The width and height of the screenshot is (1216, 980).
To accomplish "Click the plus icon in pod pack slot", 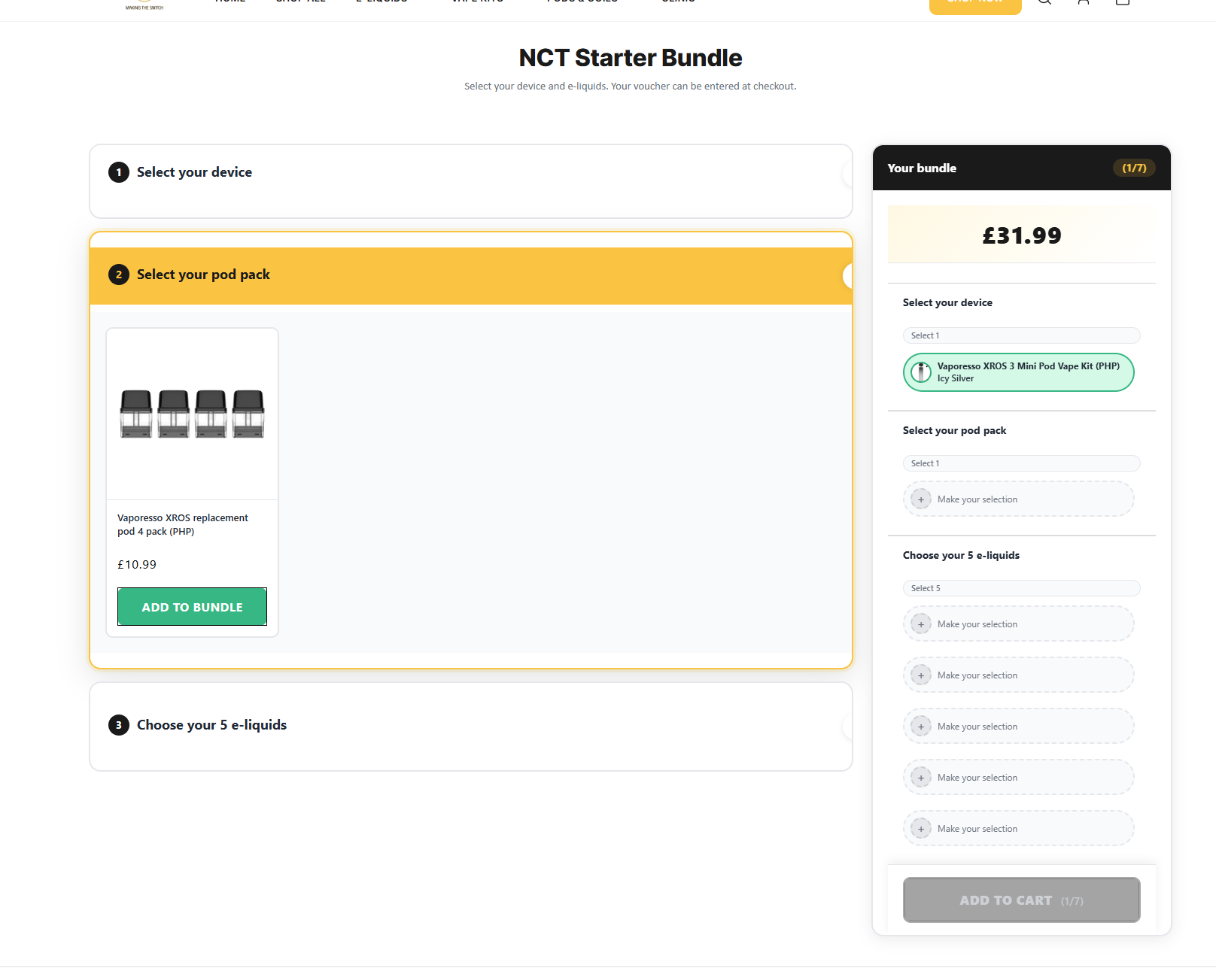I will coord(920,499).
